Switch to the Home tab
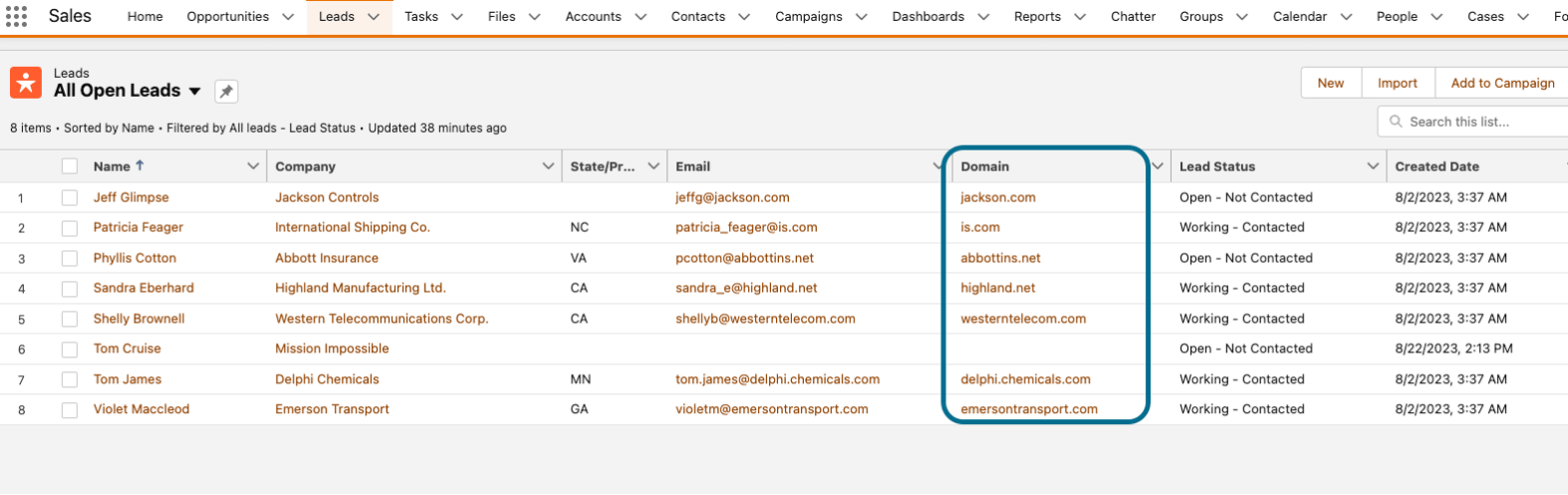The height and width of the screenshot is (495, 1568). click(x=145, y=17)
